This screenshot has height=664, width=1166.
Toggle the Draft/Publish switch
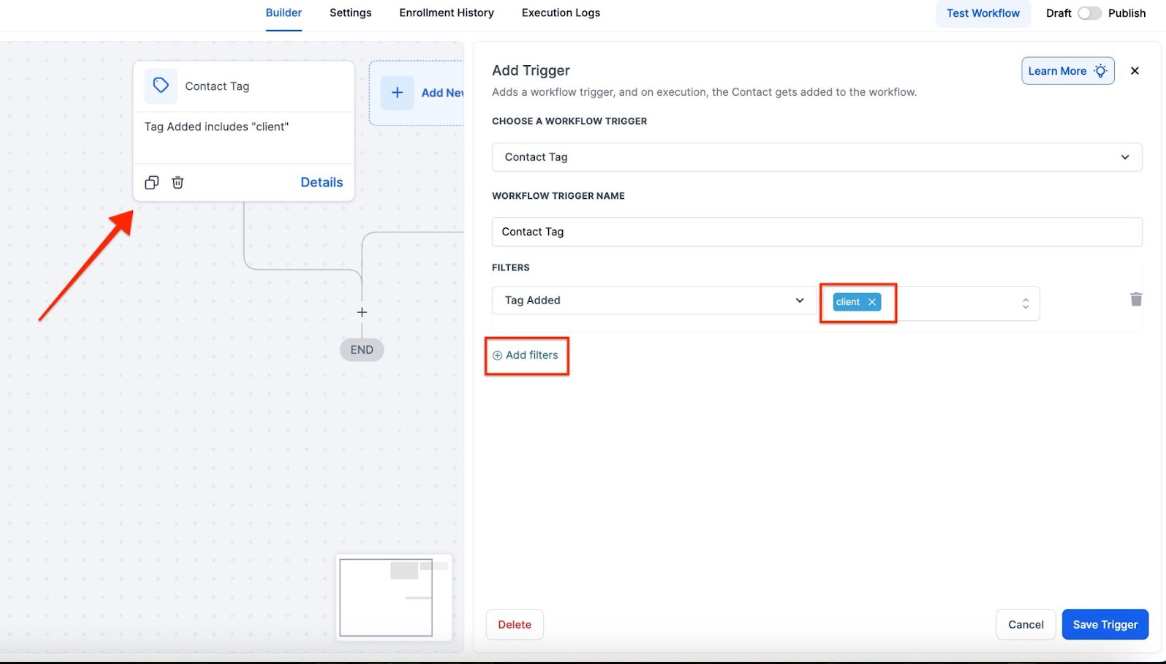point(1089,13)
